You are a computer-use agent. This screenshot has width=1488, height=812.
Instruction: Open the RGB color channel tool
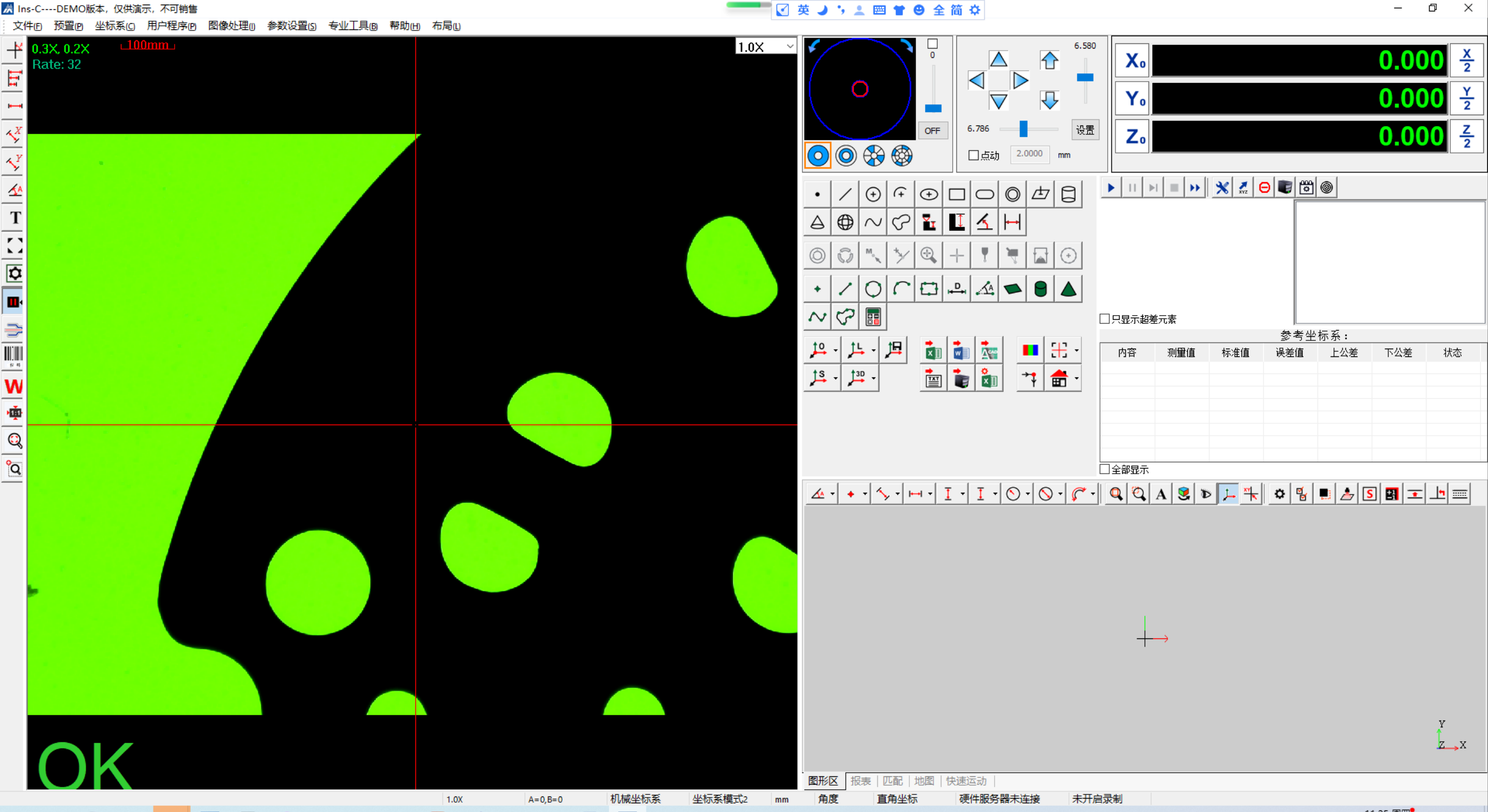[x=1030, y=350]
